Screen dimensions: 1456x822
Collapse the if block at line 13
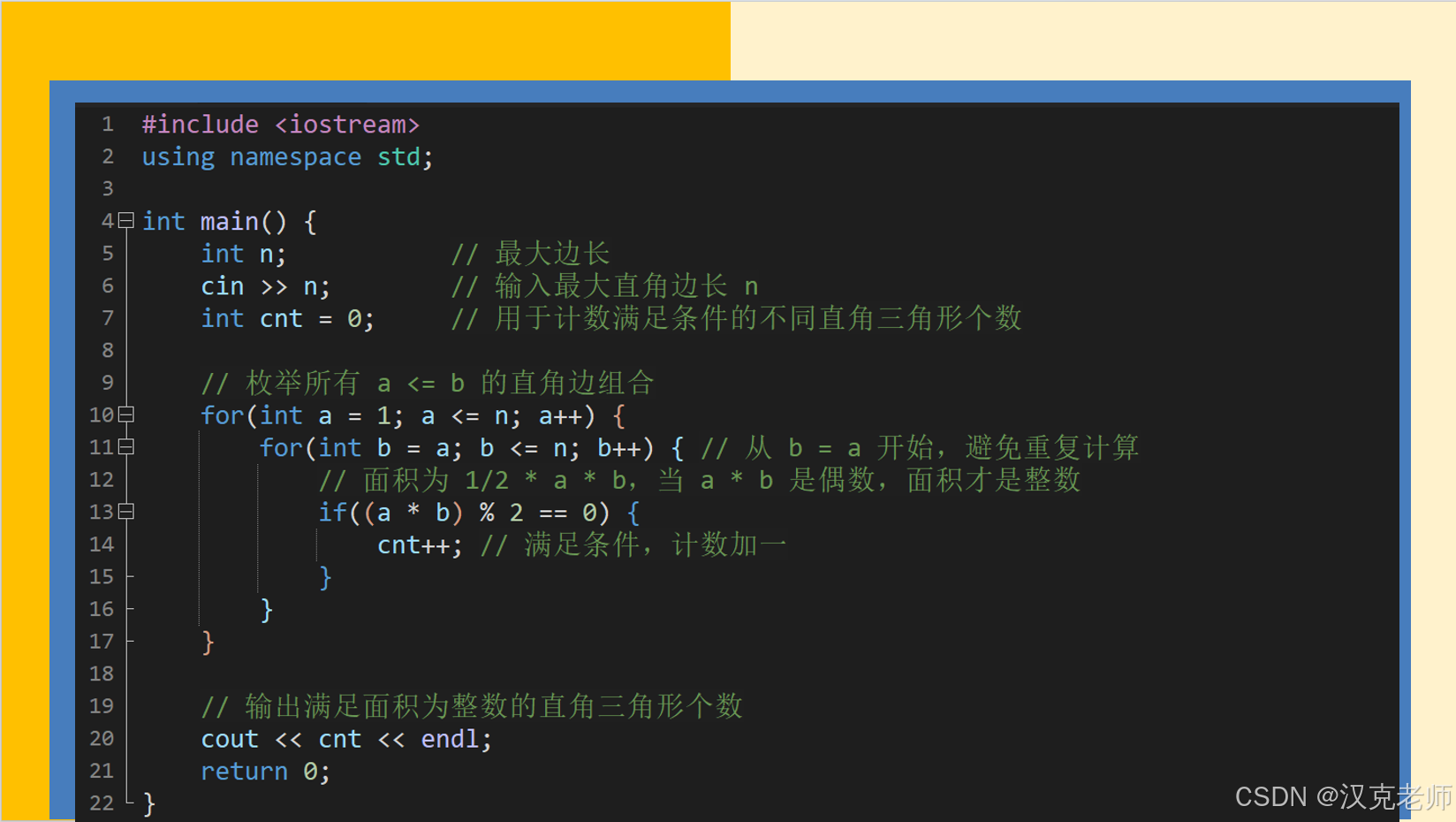(125, 512)
